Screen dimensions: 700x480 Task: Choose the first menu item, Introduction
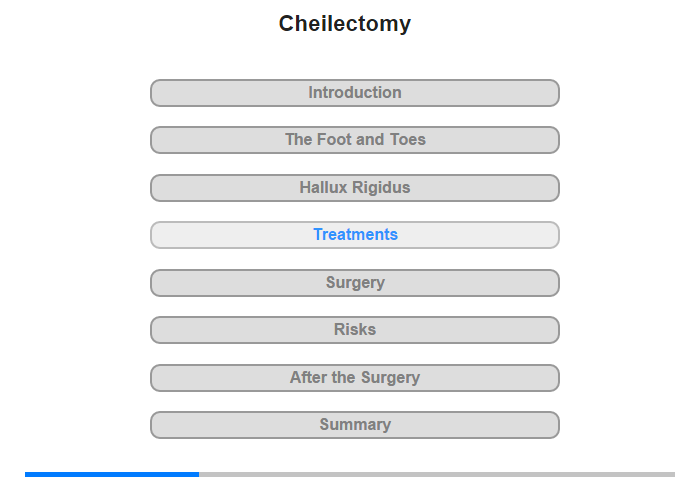tap(354, 93)
